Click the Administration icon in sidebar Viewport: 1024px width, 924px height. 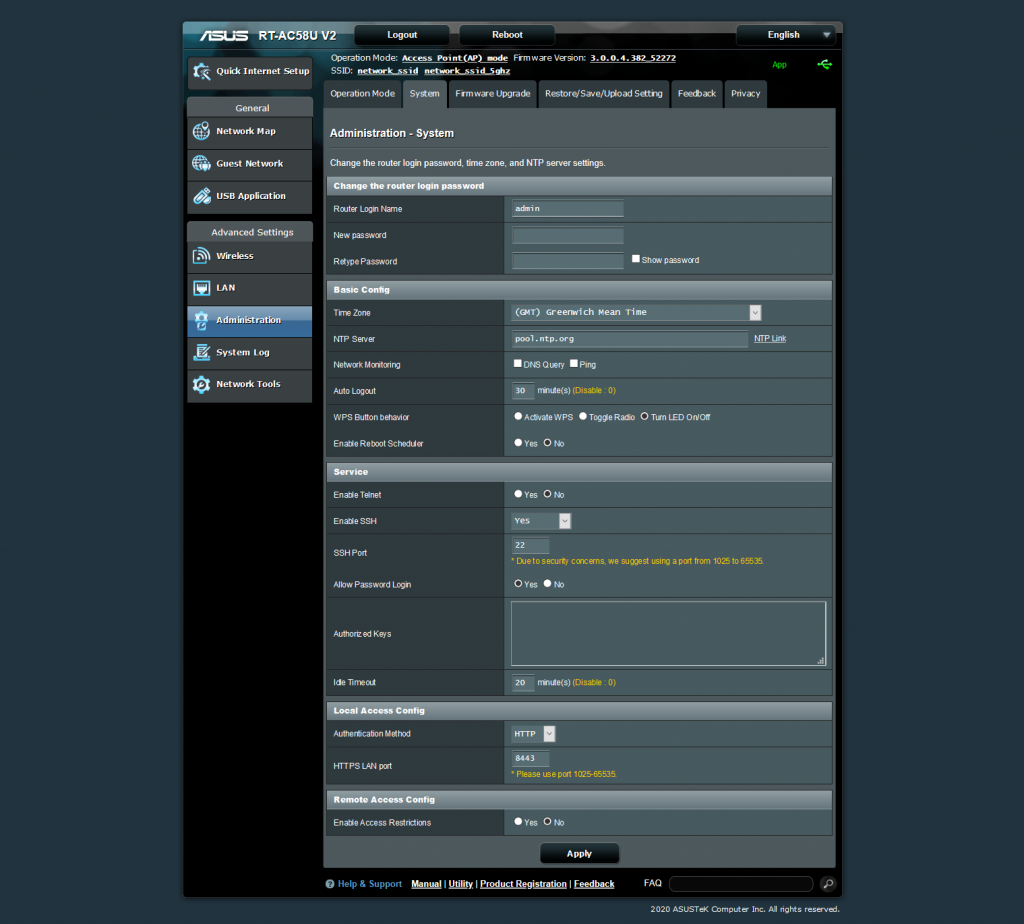(x=201, y=320)
